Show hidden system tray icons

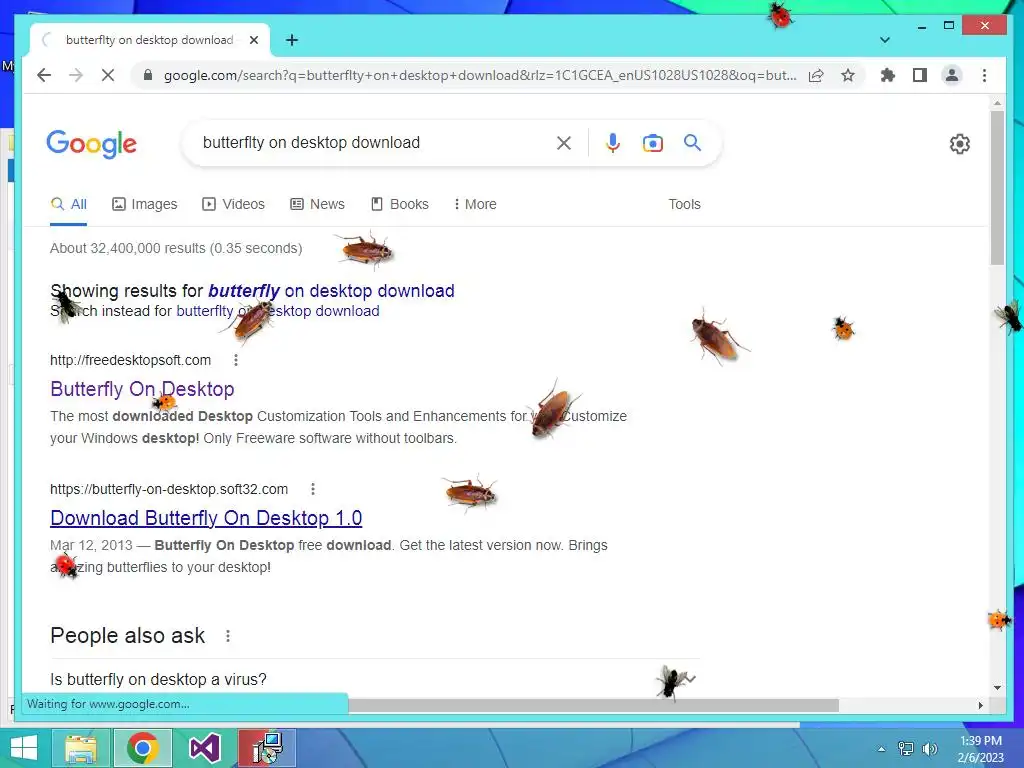tap(882, 749)
